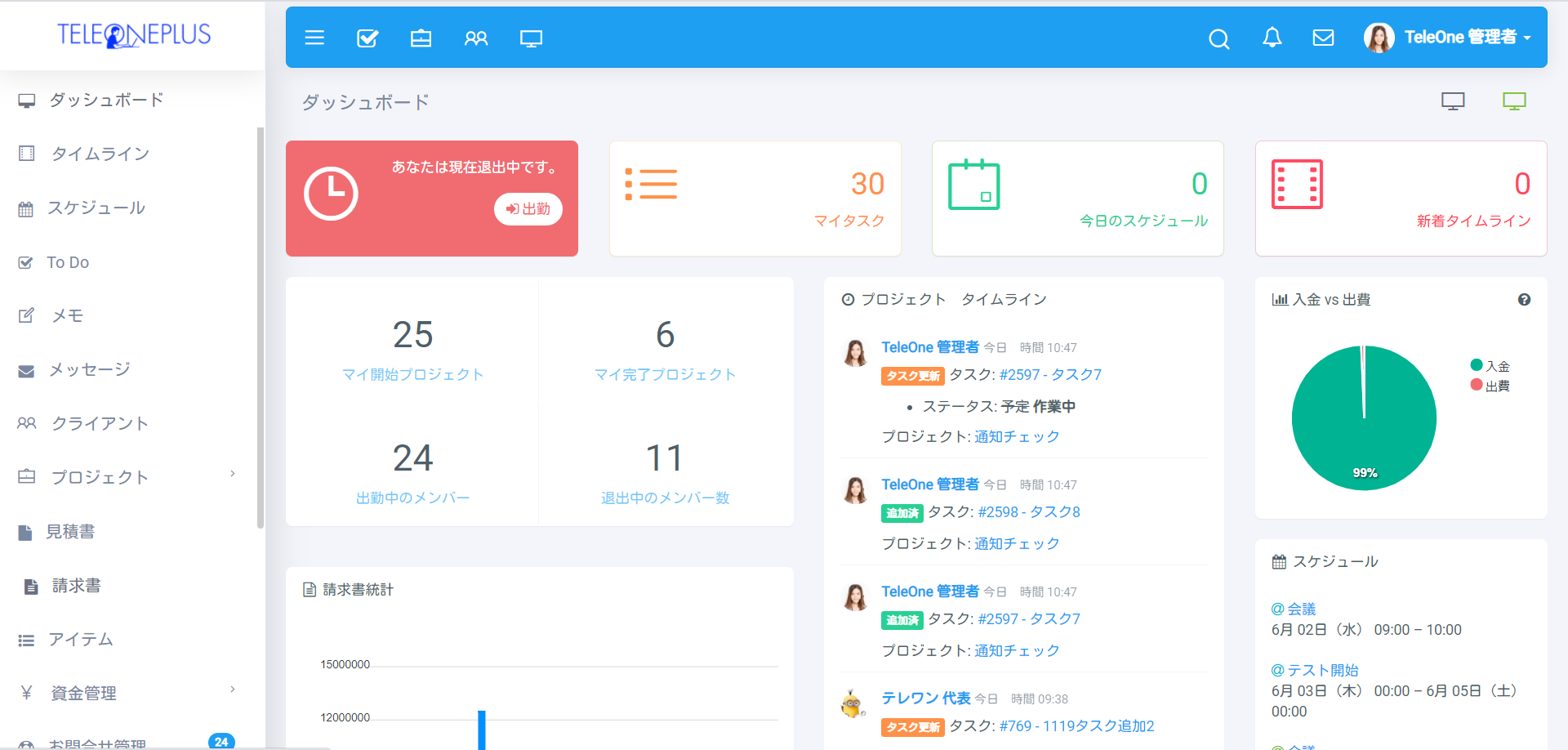Expand the プロジェクト sidebar submenu chevron
Viewport: 1568px width, 750px height.
(233, 474)
